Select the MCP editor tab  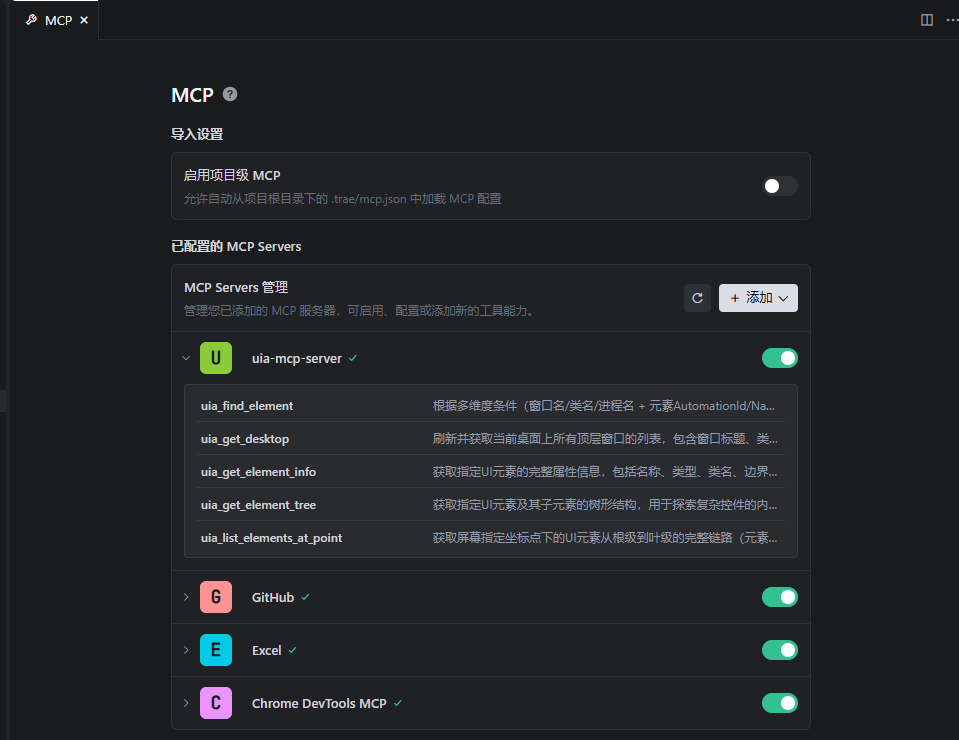click(56, 20)
